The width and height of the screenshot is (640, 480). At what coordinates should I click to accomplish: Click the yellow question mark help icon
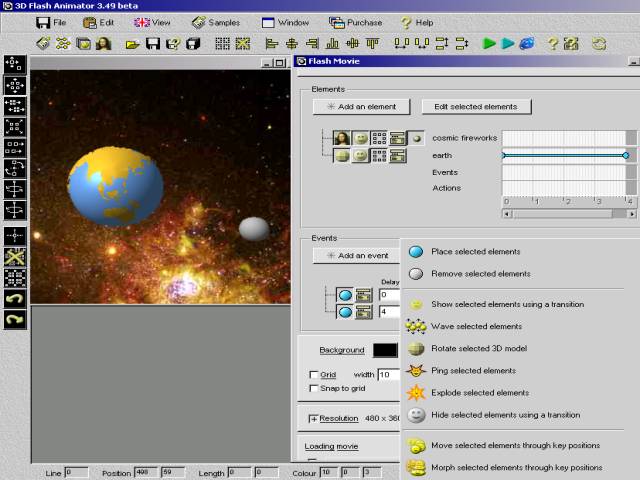(553, 43)
